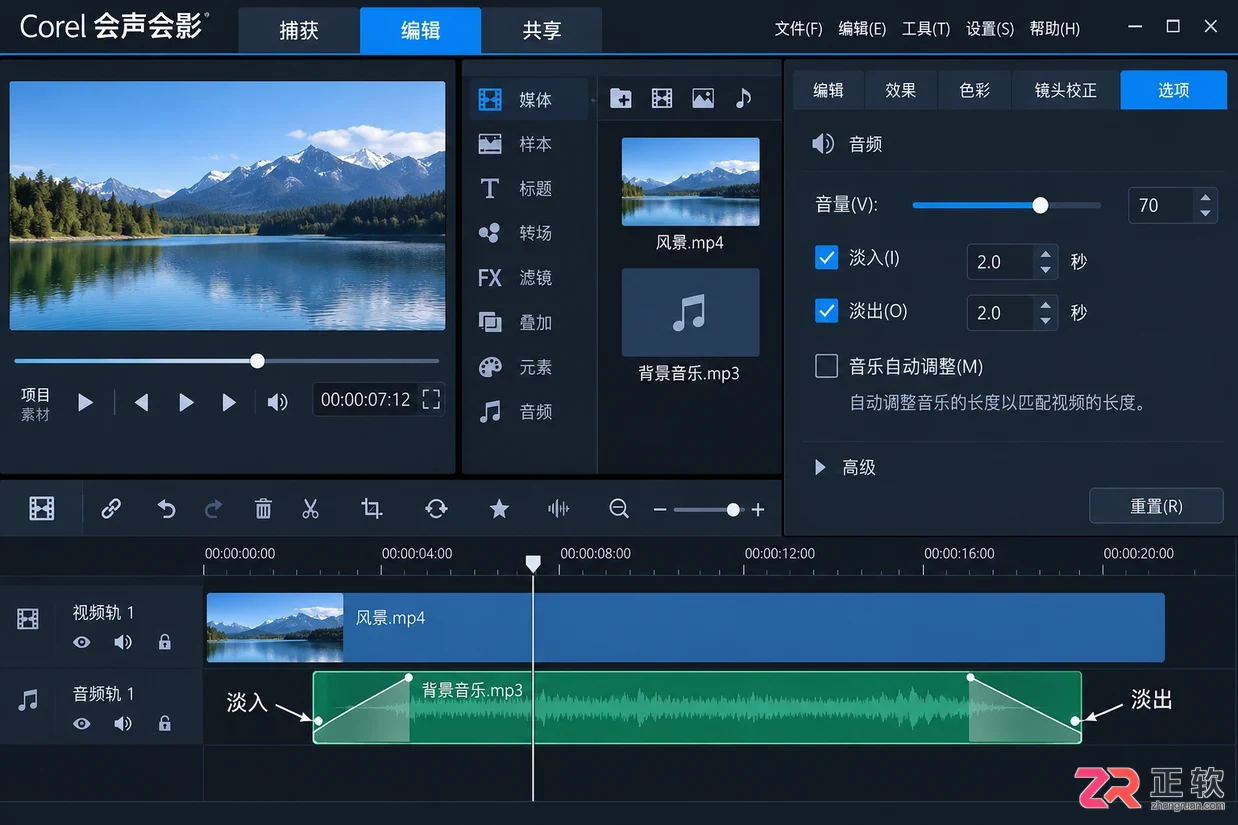Decrease the 音量 volume value stepper

click(x=1206, y=213)
